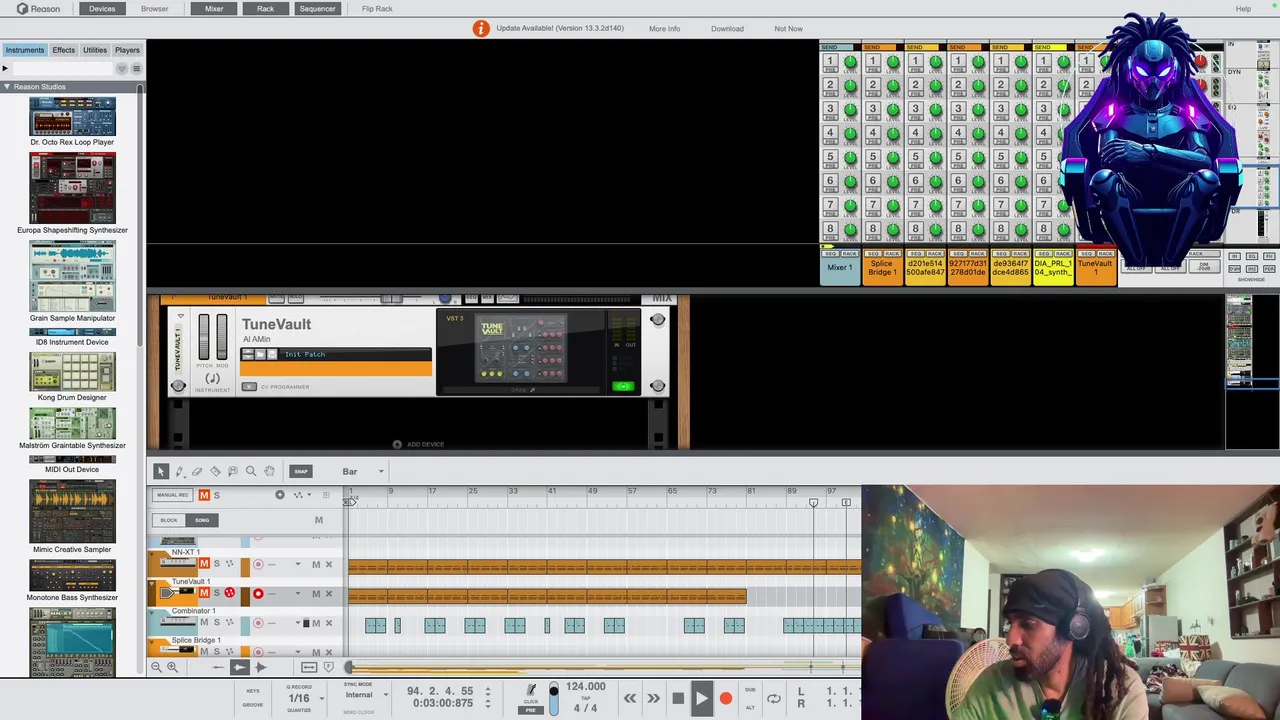Enable record on Combinator 1 track
Screen dimensions: 1280x720
258,623
